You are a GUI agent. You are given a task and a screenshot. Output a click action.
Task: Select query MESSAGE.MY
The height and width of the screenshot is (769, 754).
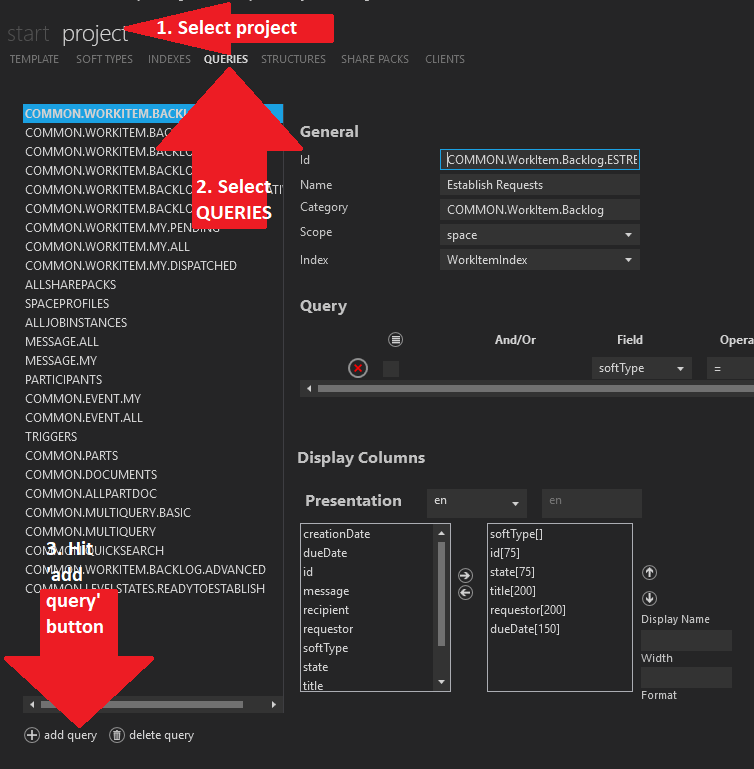pos(153,361)
